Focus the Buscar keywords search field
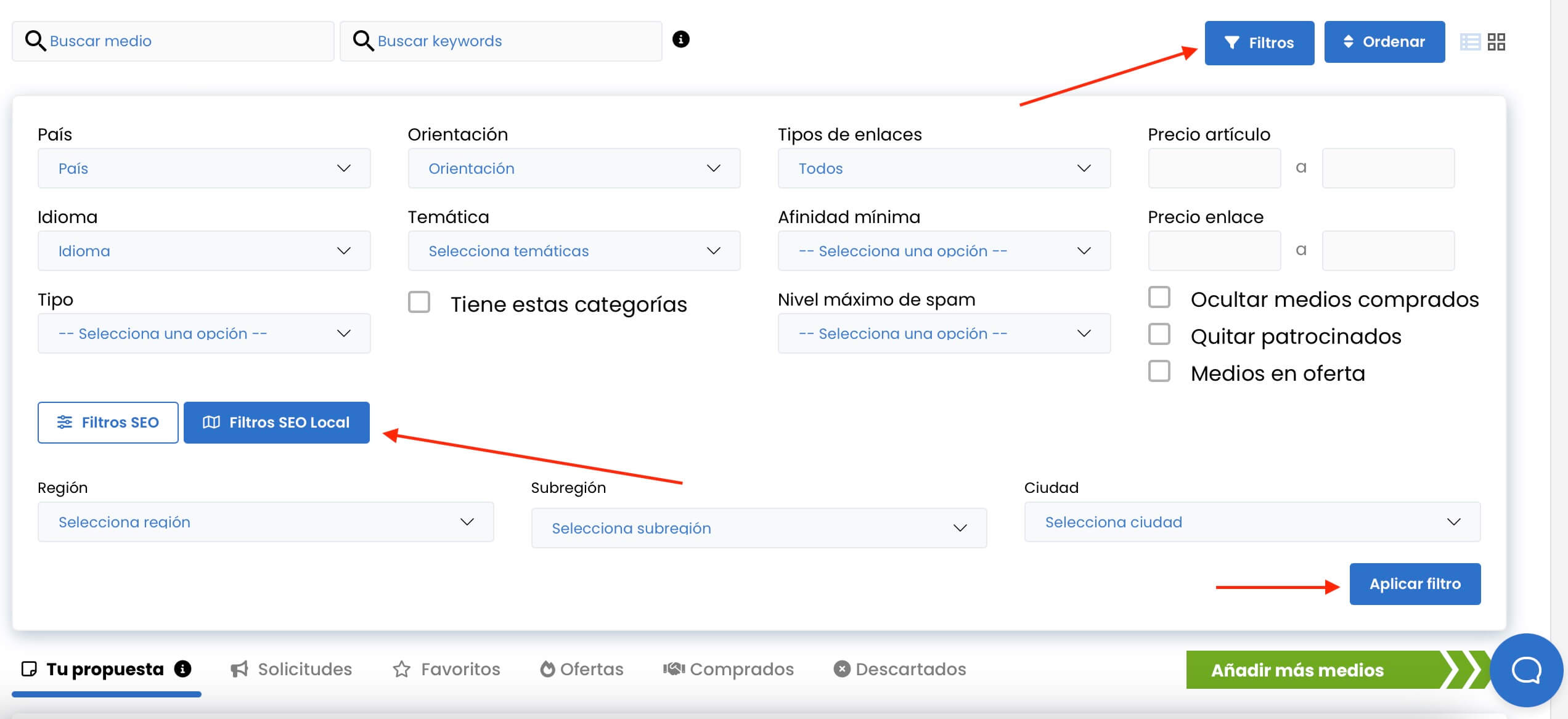This screenshot has height=719, width=1568. click(501, 41)
